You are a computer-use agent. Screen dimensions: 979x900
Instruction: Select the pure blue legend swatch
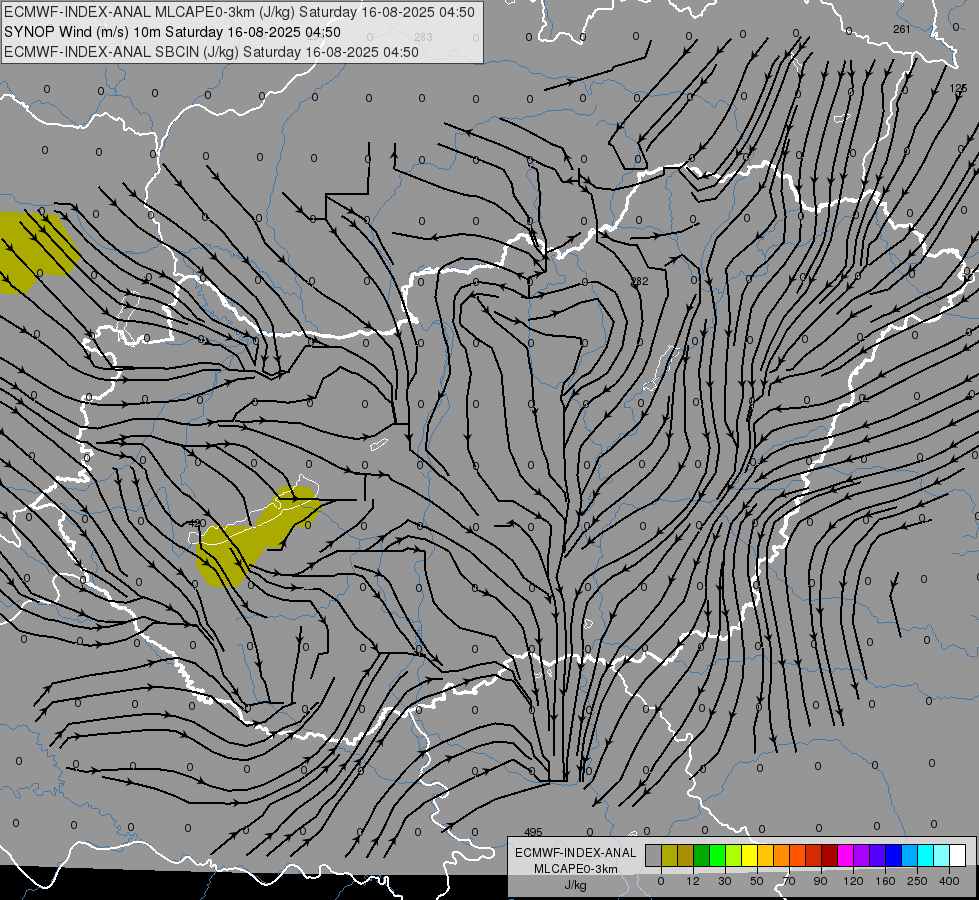(893, 855)
